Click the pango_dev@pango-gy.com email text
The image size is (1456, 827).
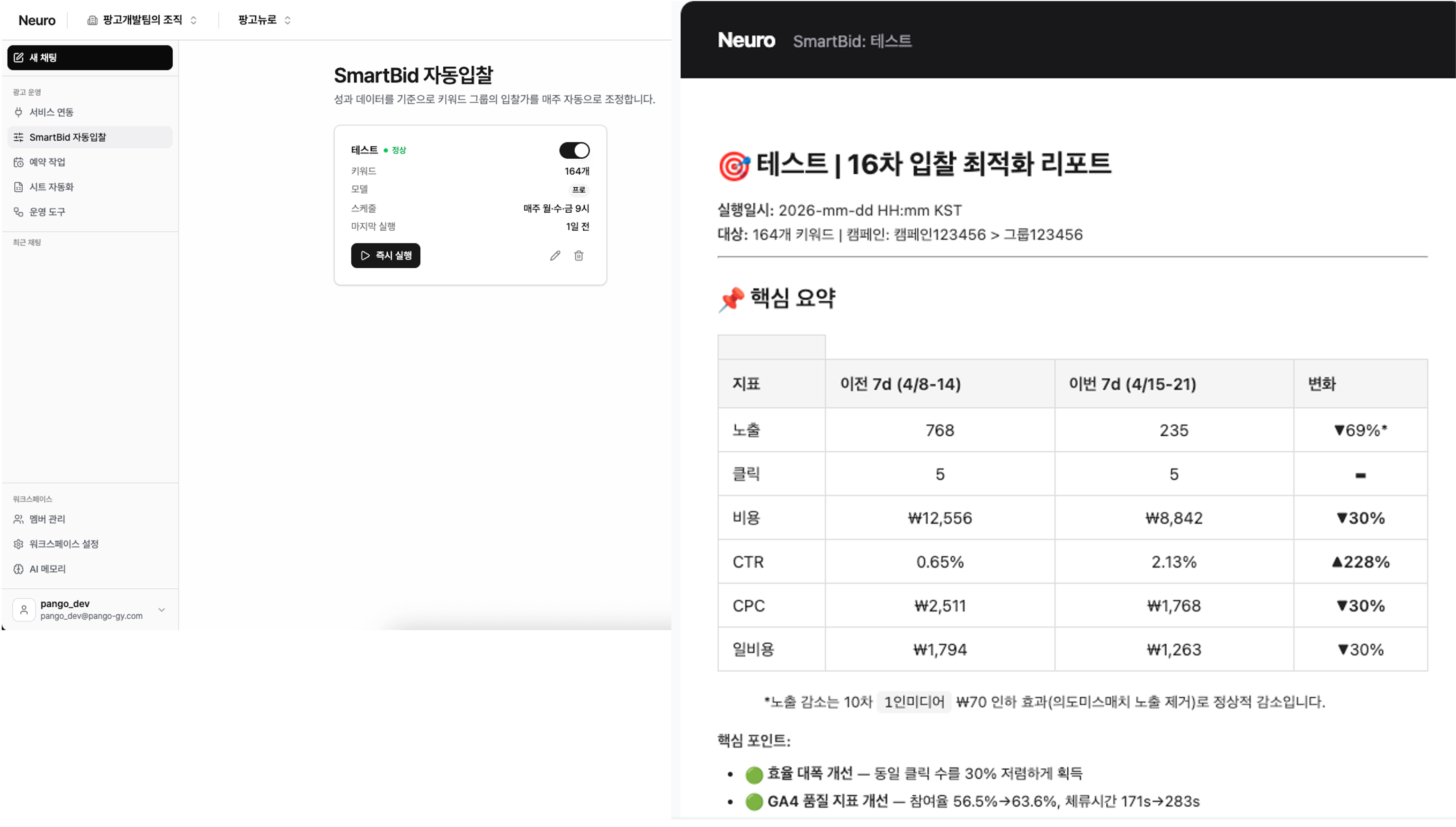coord(91,616)
